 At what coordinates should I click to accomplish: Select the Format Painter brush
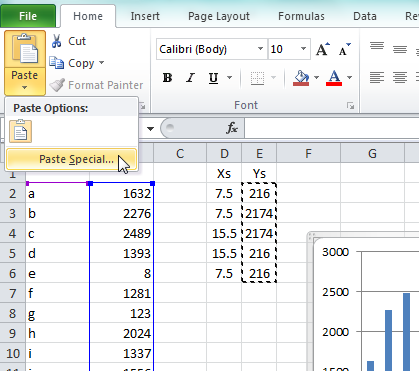click(x=57, y=85)
